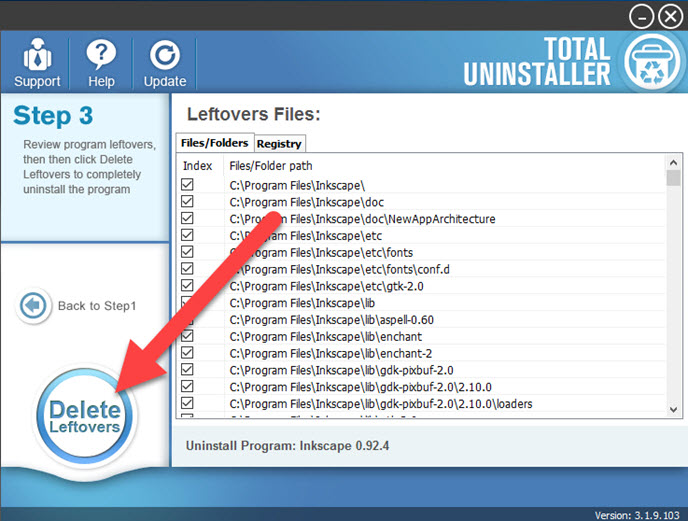Screen dimensions: 688x521
Task: Toggle checkbox for etc\fonts\conf.d row
Action: point(187,269)
